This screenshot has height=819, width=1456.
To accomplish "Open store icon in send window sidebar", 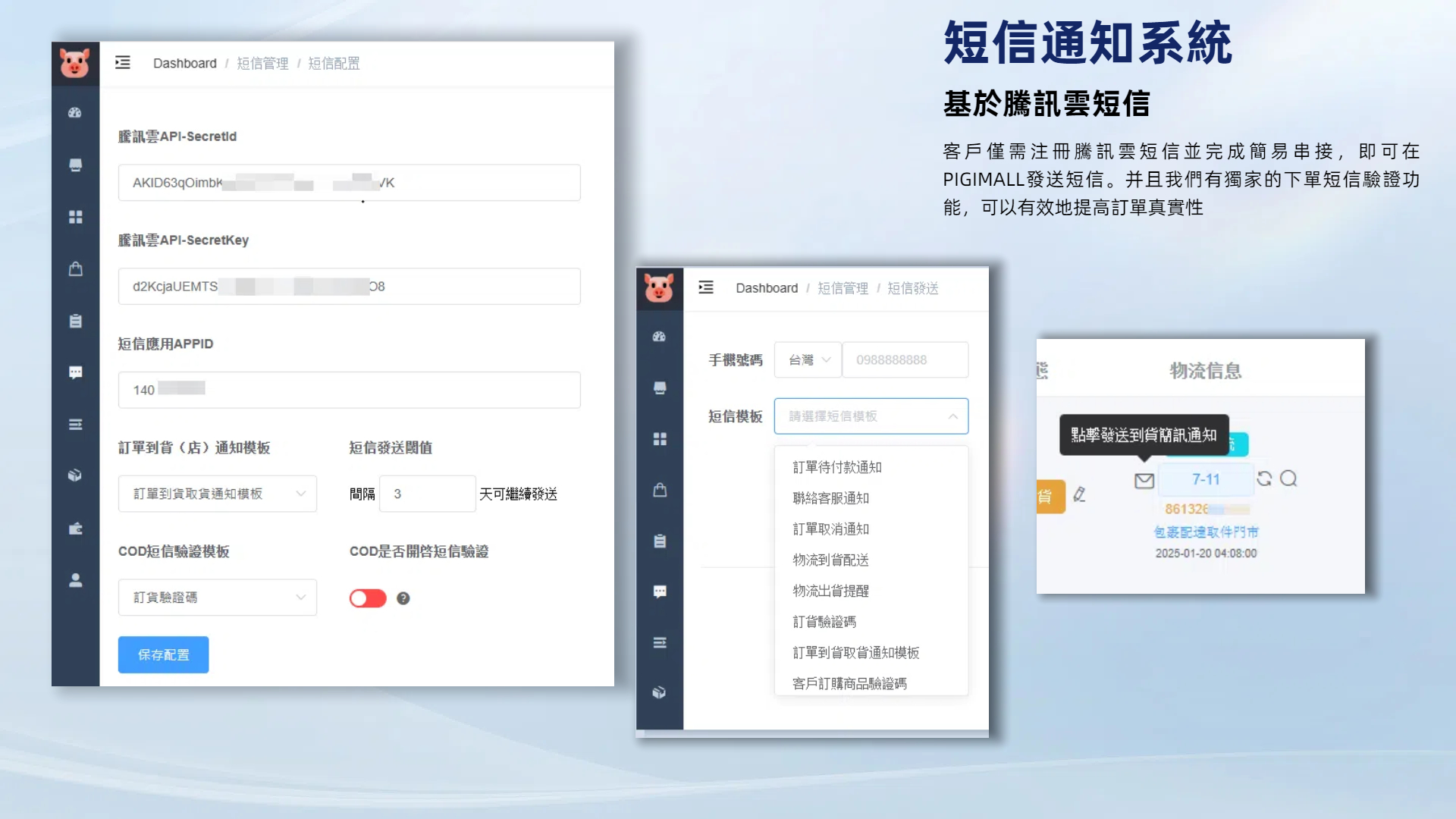I will (x=660, y=388).
